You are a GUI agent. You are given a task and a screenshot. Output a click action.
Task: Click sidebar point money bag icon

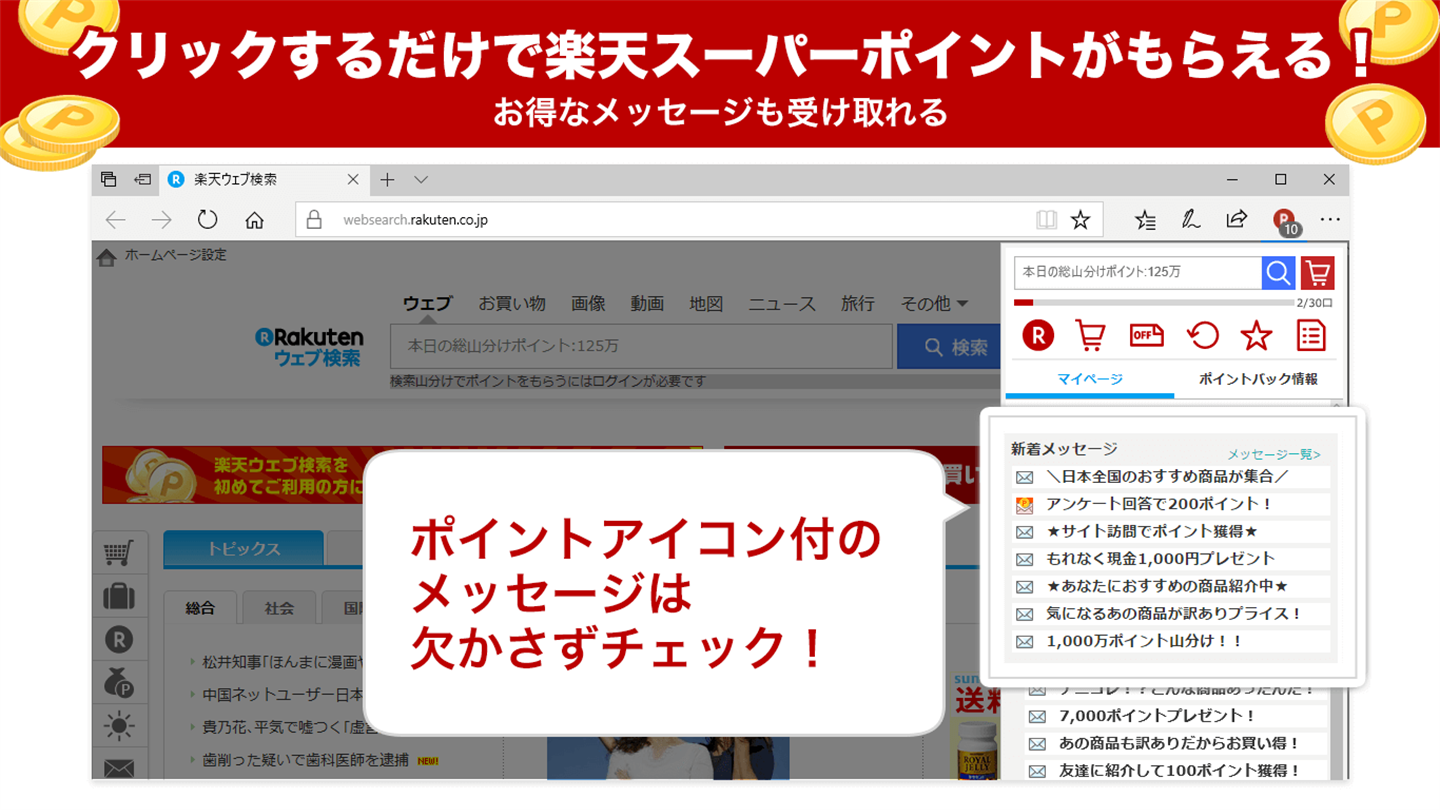pos(119,683)
